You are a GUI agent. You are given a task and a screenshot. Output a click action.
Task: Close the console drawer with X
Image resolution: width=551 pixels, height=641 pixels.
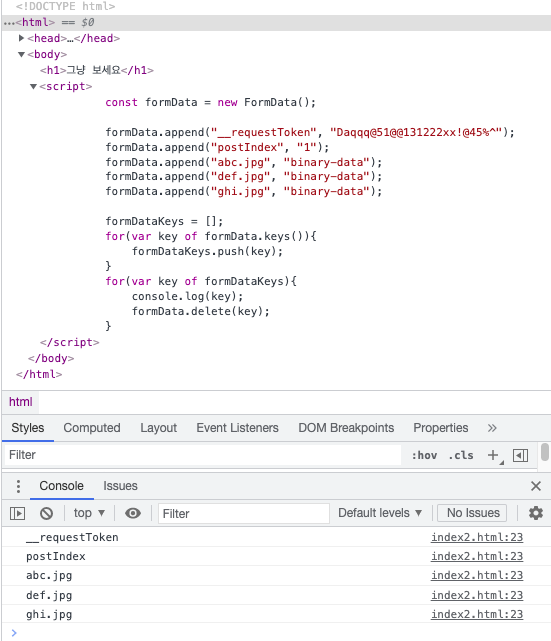click(536, 486)
